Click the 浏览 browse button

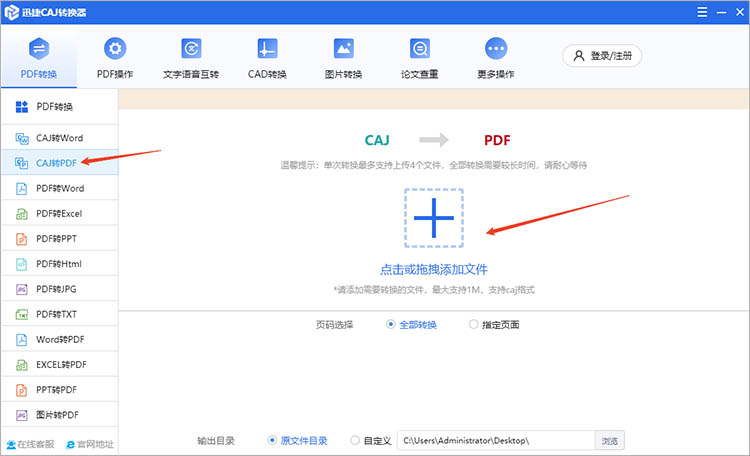[x=609, y=441]
